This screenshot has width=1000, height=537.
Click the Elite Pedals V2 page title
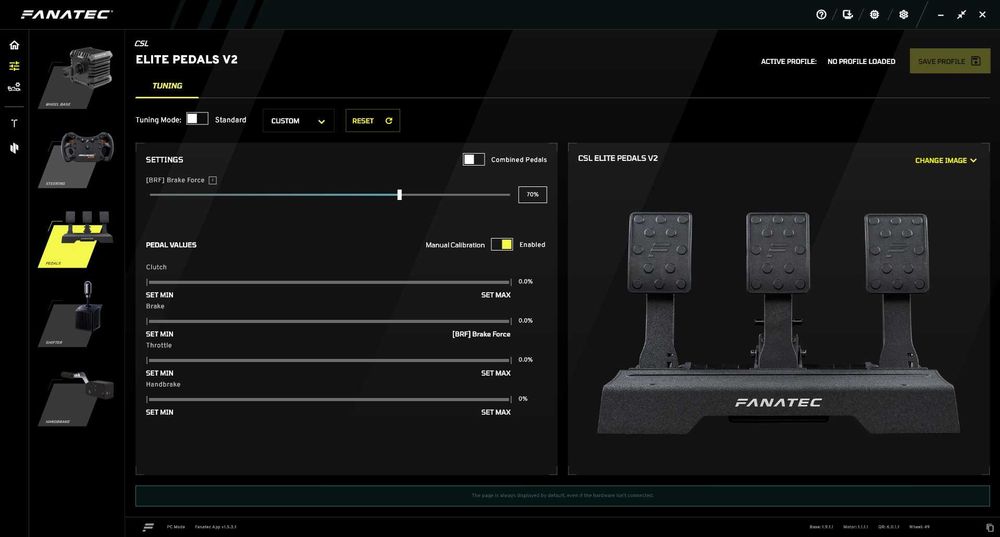pos(186,59)
